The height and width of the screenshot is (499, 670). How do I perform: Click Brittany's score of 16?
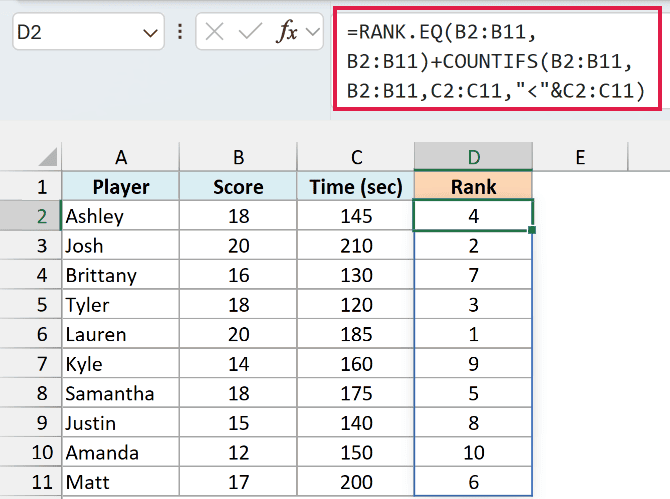(238, 275)
